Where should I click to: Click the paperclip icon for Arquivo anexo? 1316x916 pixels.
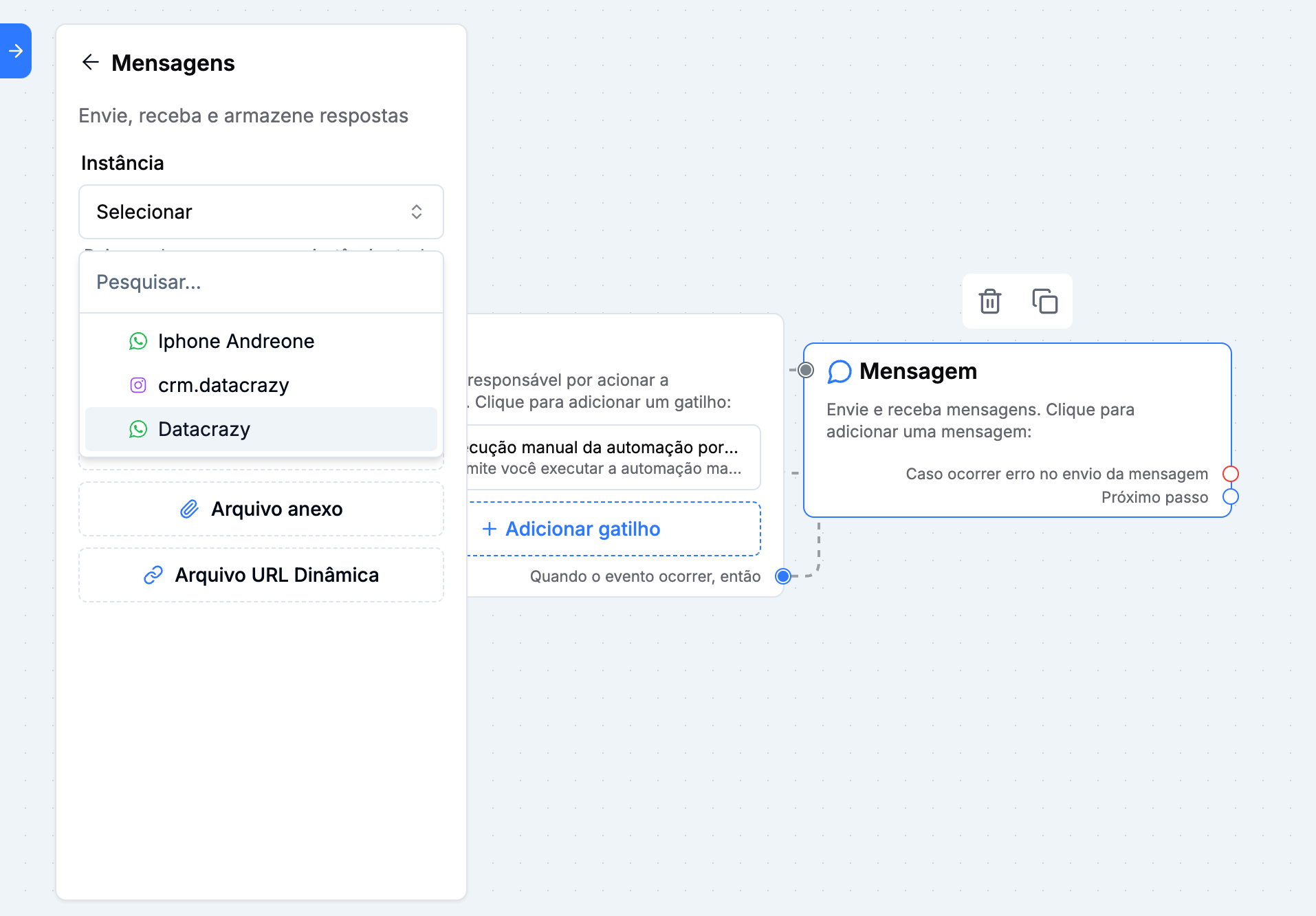[189, 509]
